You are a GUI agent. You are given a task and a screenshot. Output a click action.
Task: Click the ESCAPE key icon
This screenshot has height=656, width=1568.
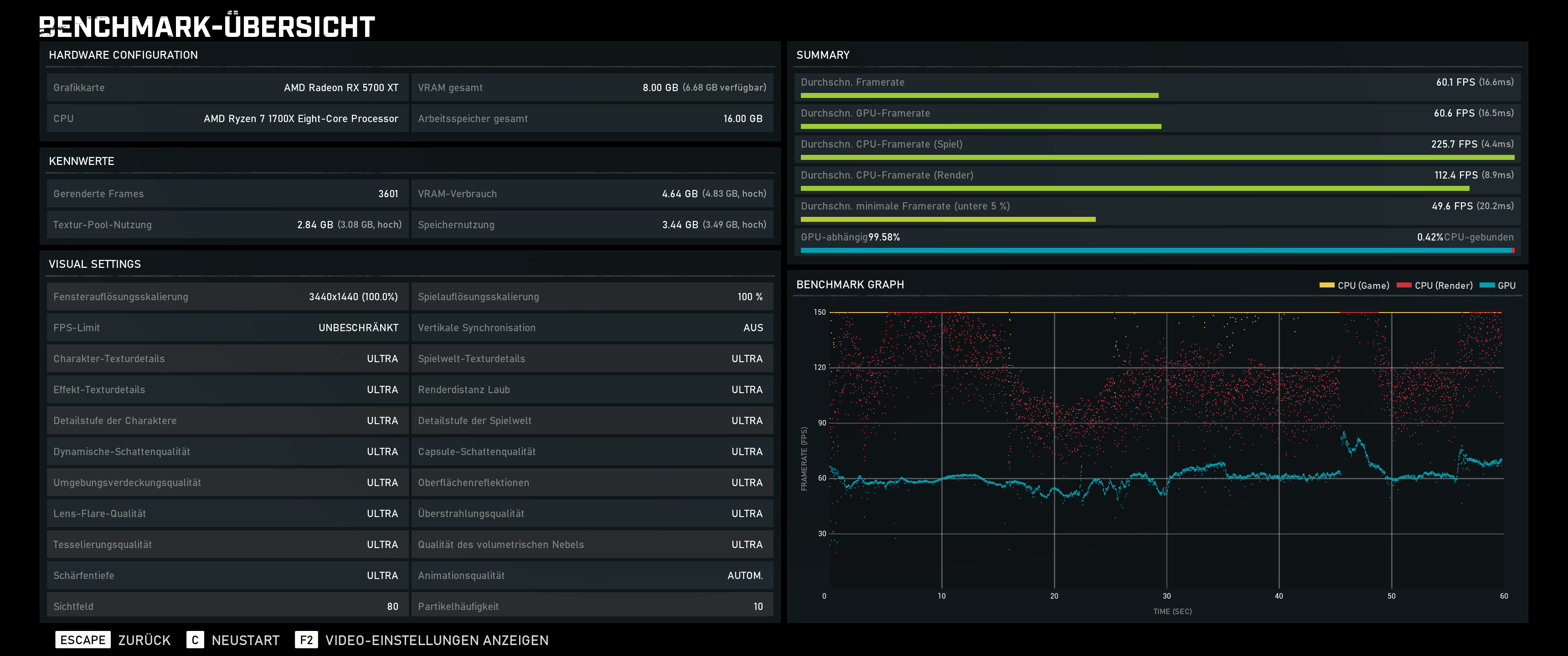click(x=83, y=640)
